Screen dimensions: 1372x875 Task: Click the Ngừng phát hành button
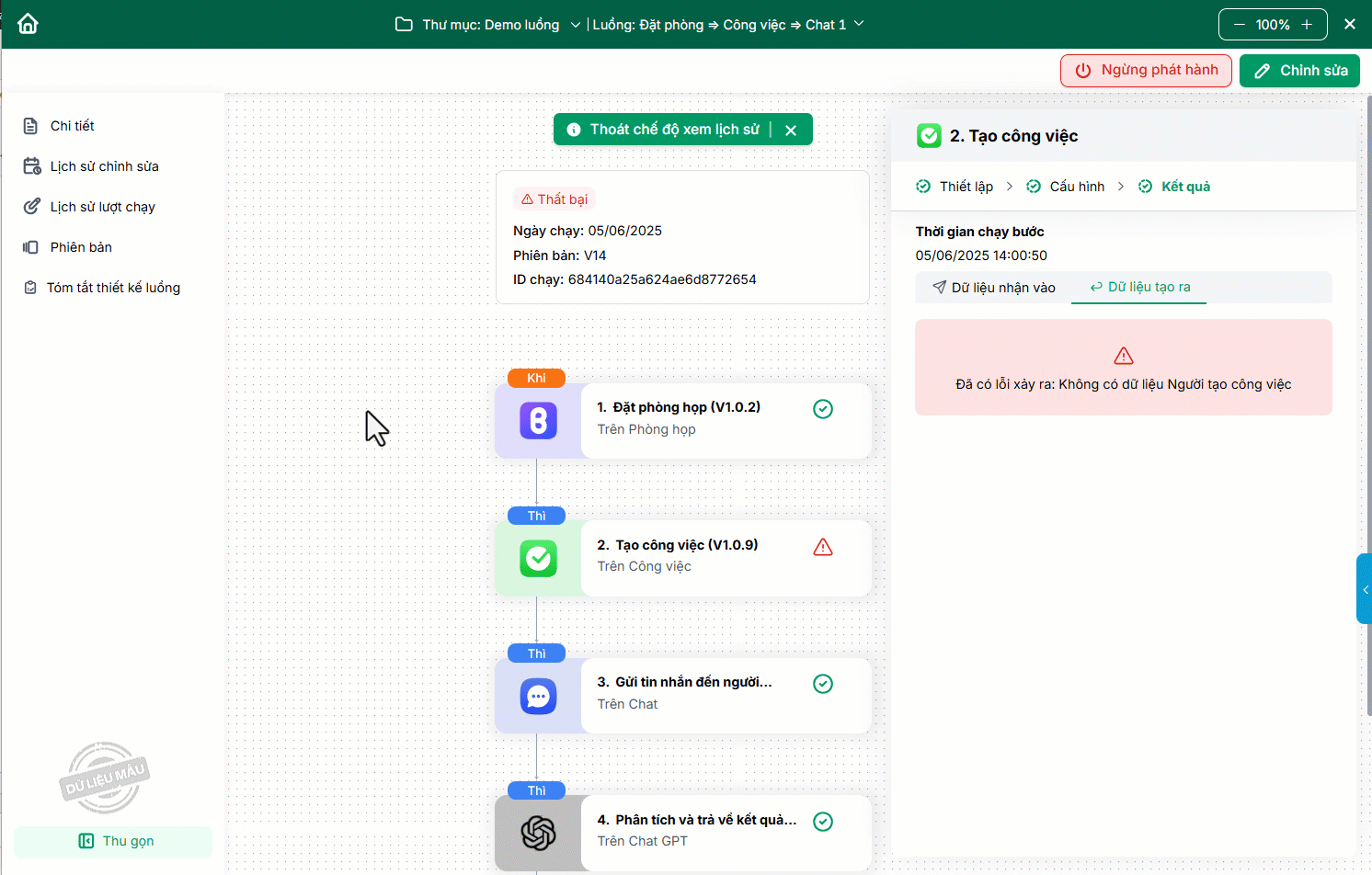click(1146, 71)
